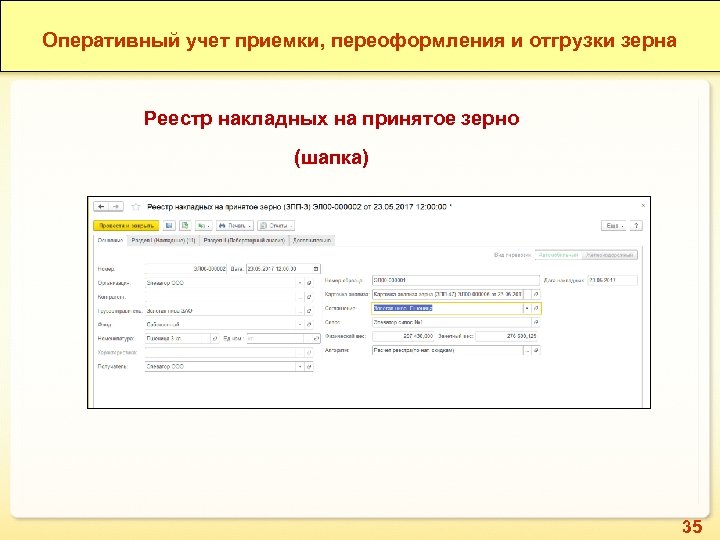Click the yellow Провести и закрыть button

coord(126,225)
